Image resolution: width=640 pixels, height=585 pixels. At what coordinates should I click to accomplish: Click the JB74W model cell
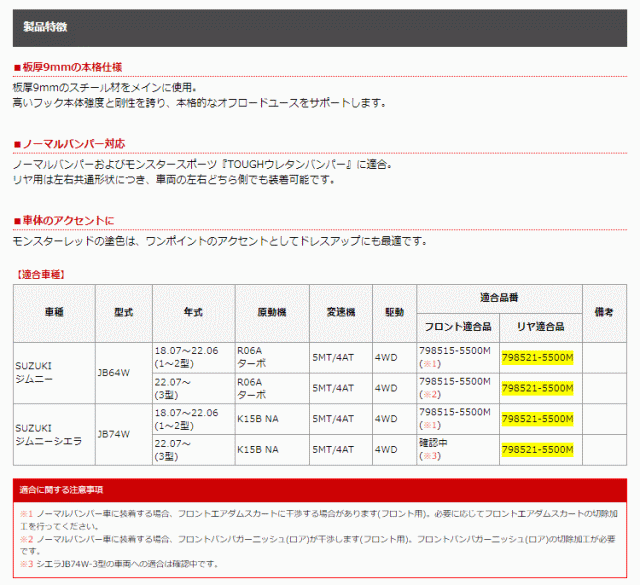click(x=113, y=434)
